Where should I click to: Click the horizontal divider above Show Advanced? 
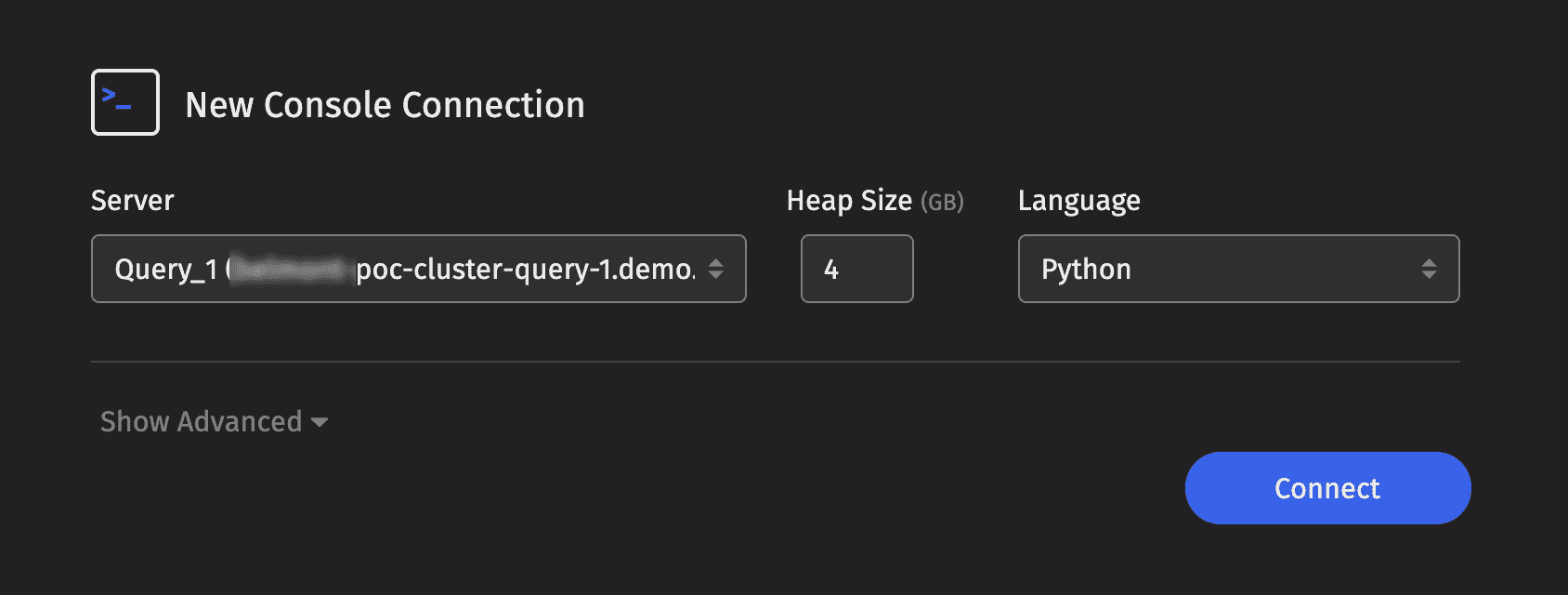(776, 362)
